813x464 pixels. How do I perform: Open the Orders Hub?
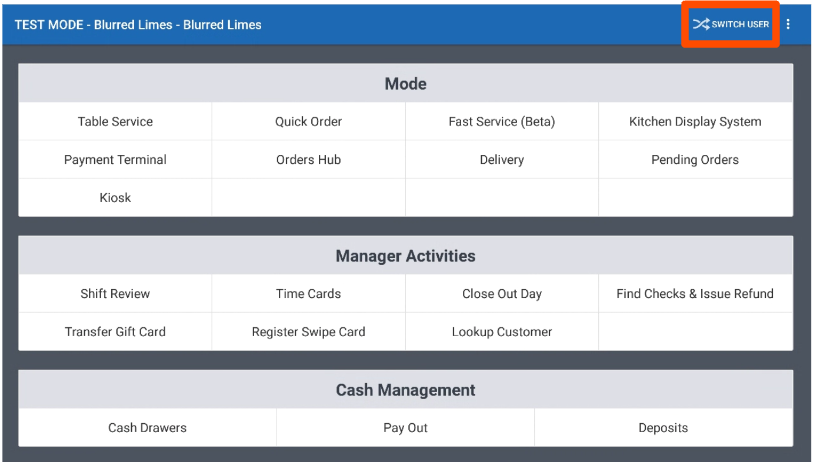click(x=308, y=160)
